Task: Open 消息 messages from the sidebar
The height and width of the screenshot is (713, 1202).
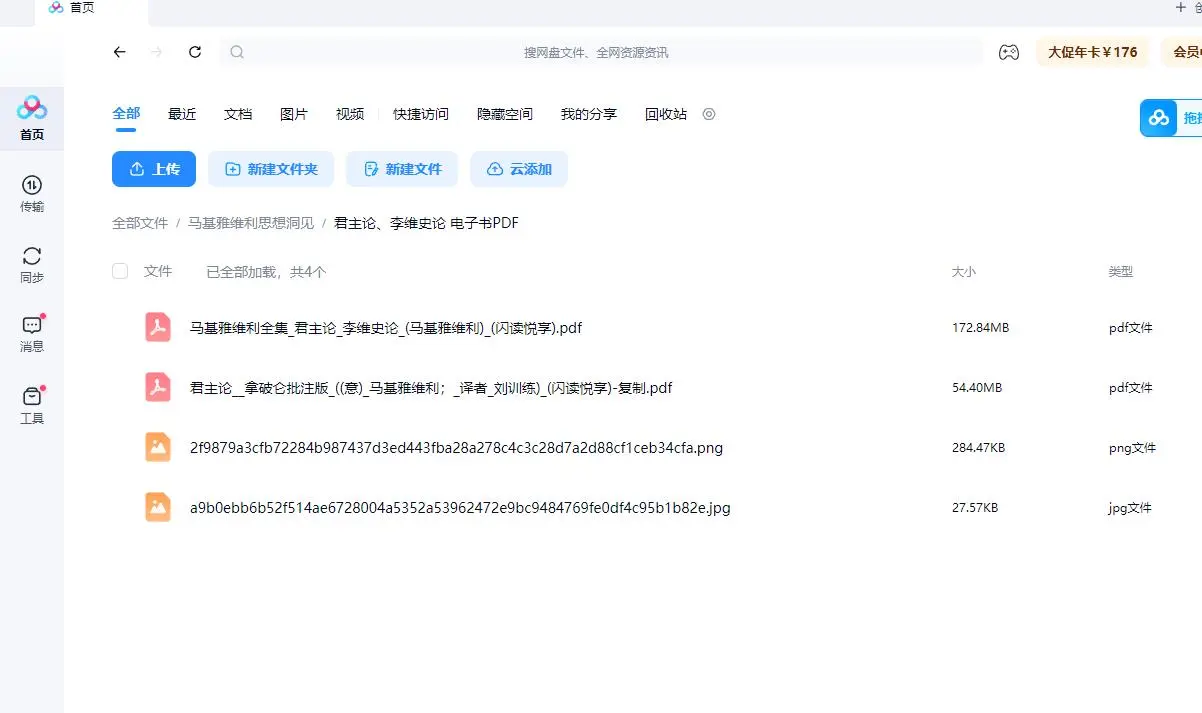Action: point(31,333)
